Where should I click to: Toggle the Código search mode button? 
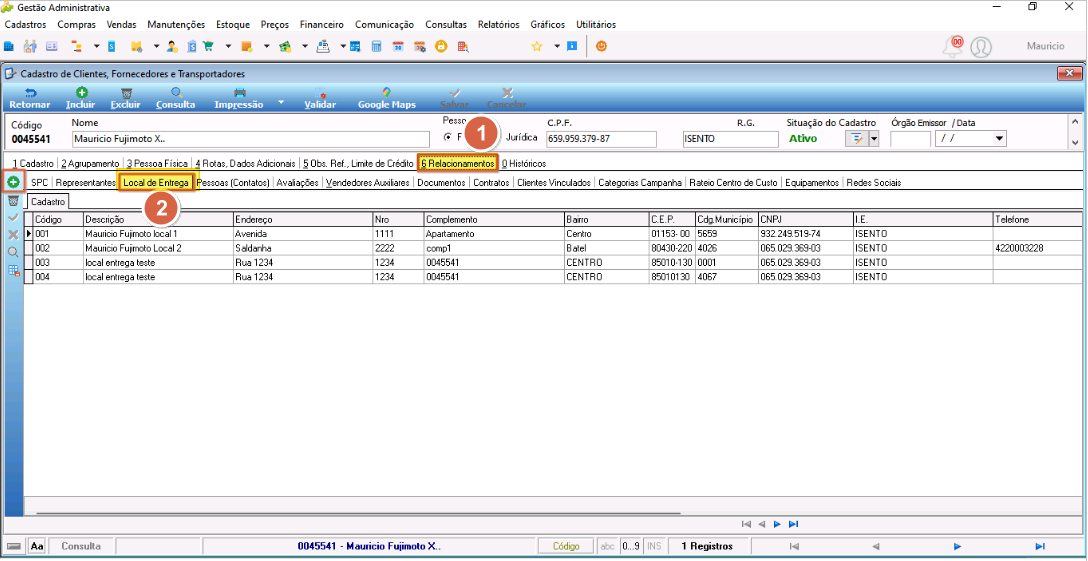tap(566, 546)
